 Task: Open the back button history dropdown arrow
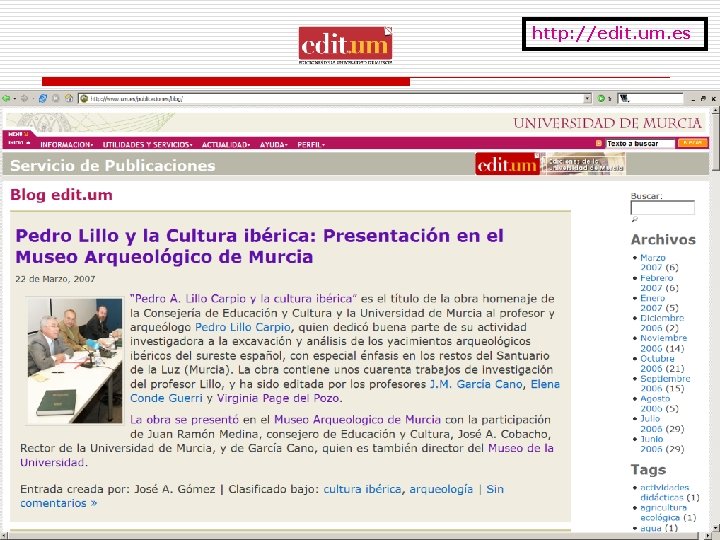pyautogui.click(x=15, y=98)
